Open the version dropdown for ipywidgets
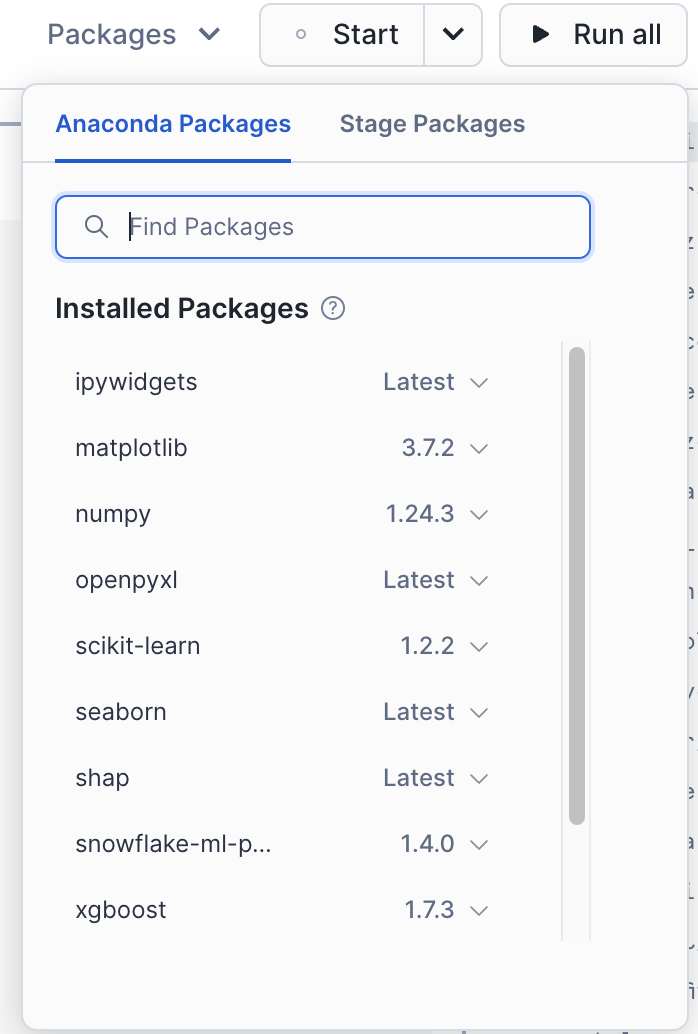The width and height of the screenshot is (698, 1034). 478,382
